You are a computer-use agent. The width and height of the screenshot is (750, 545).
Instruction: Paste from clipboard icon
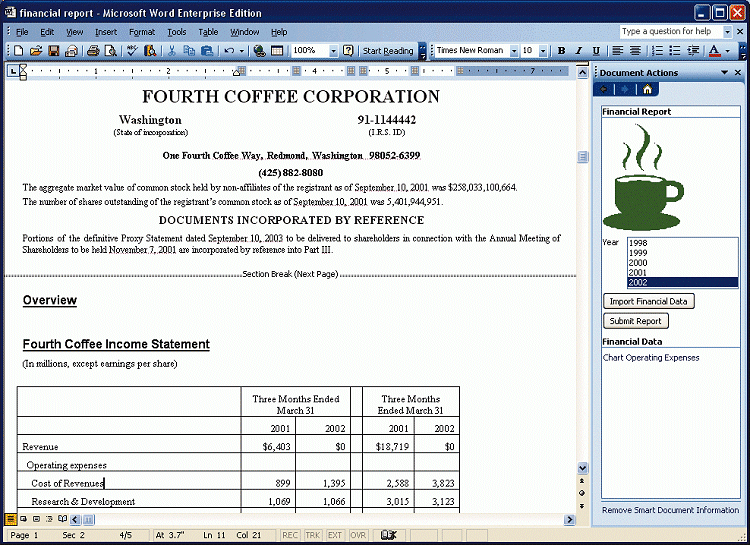click(207, 51)
